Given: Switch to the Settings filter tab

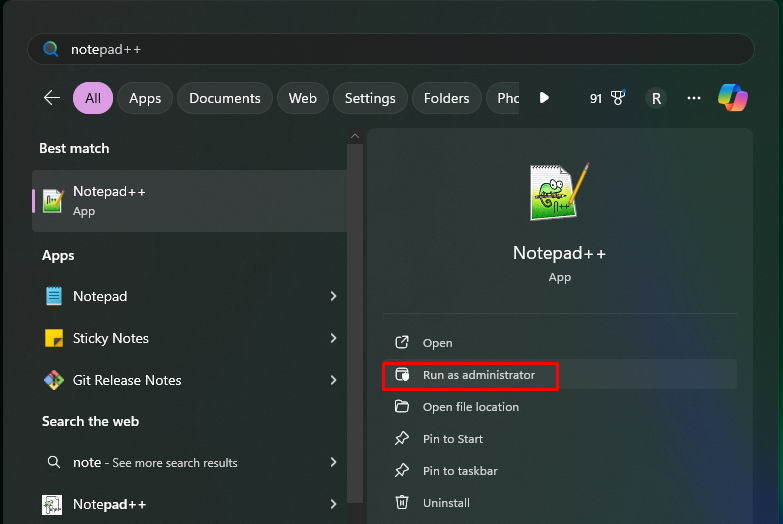Looking at the screenshot, I should click(x=370, y=98).
